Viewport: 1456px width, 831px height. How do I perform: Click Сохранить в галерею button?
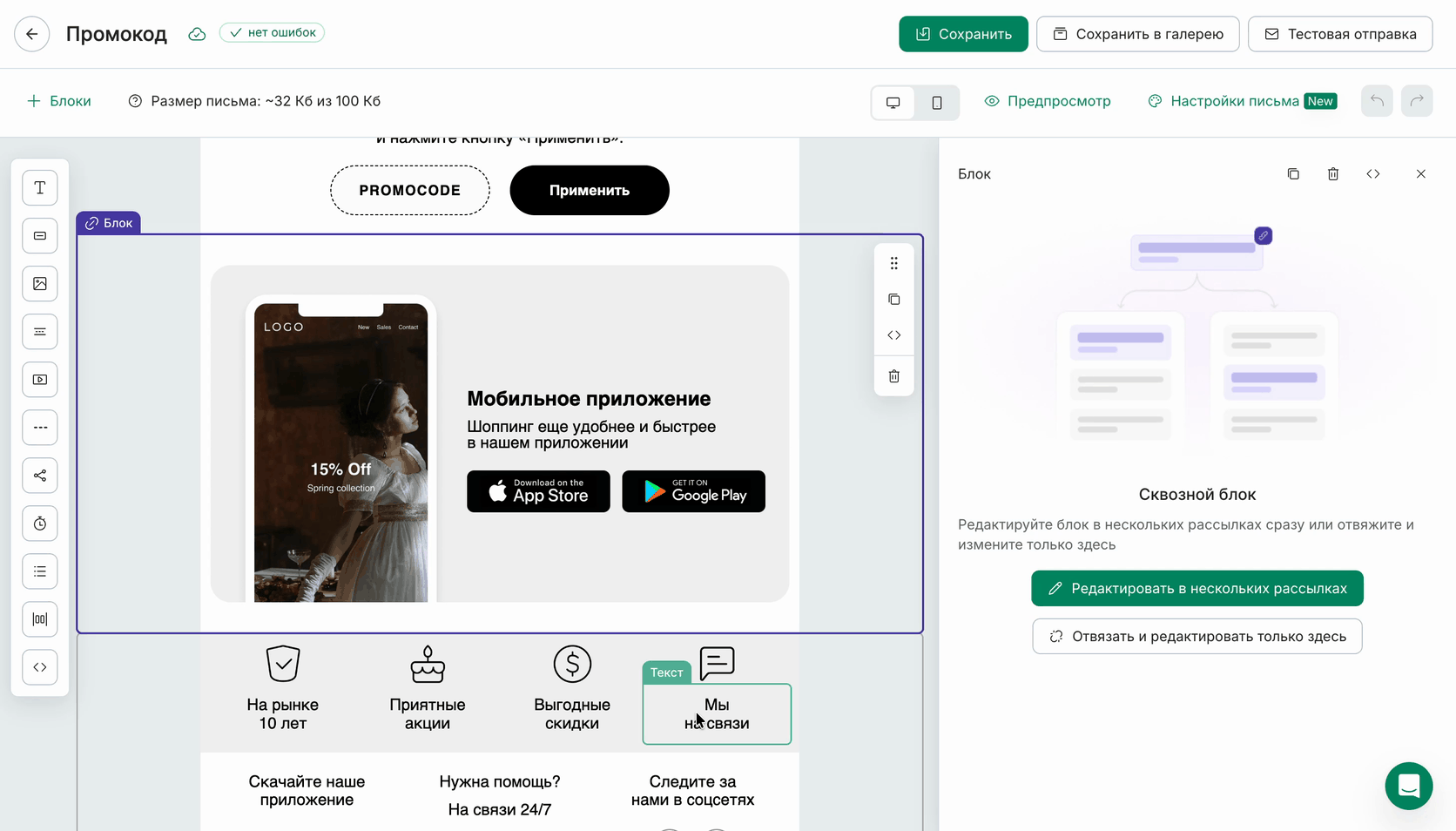pos(1138,34)
